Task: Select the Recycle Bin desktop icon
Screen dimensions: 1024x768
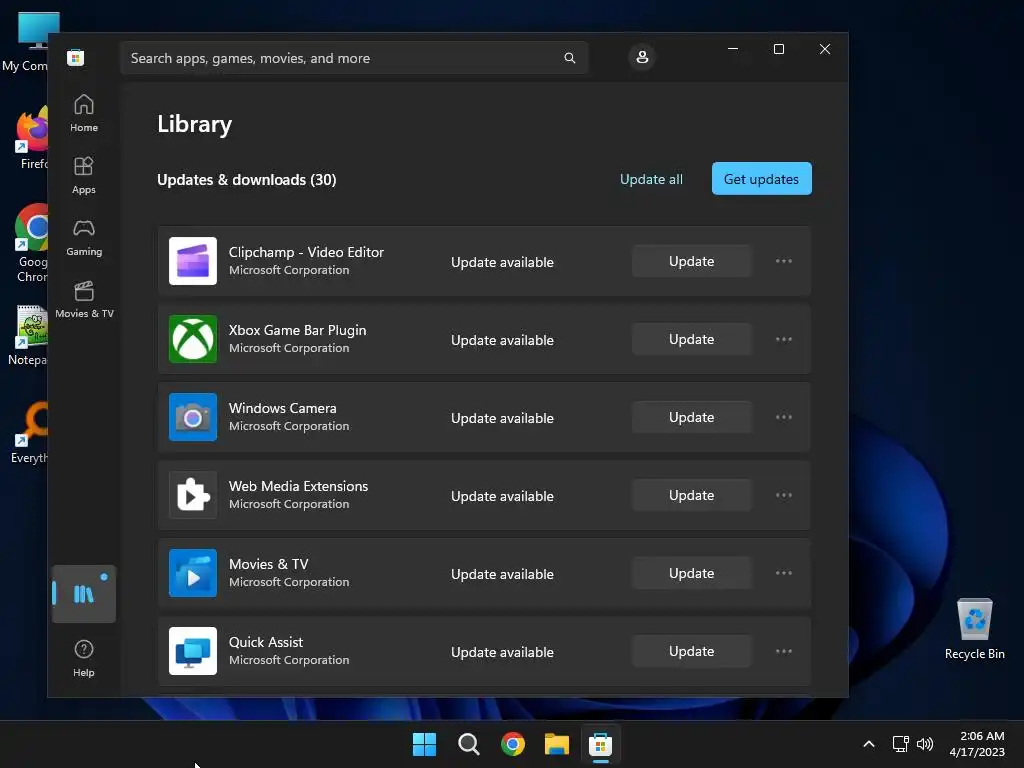Action: (x=974, y=629)
